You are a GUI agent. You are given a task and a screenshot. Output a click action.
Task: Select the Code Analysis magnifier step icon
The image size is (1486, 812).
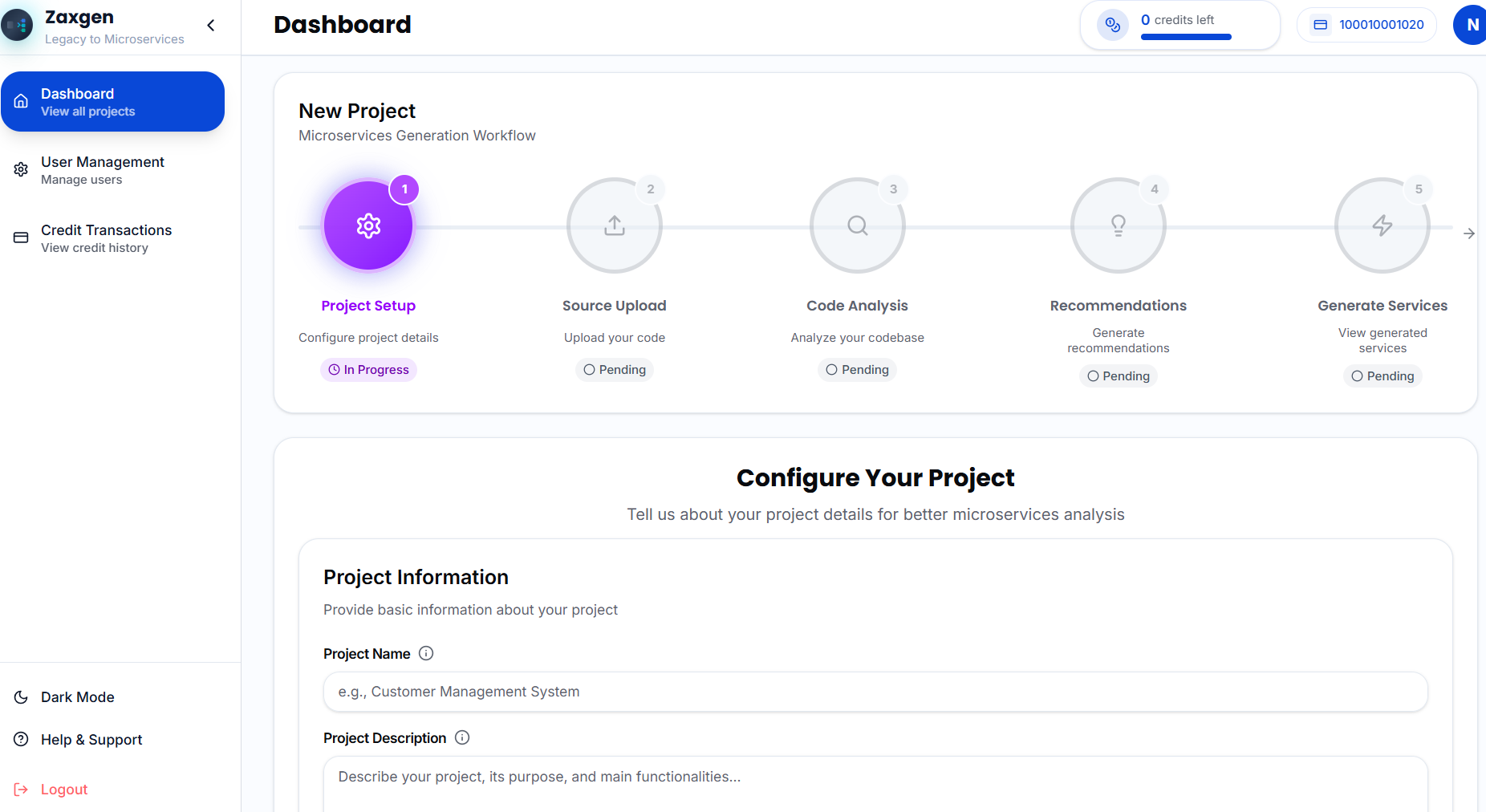(x=858, y=225)
